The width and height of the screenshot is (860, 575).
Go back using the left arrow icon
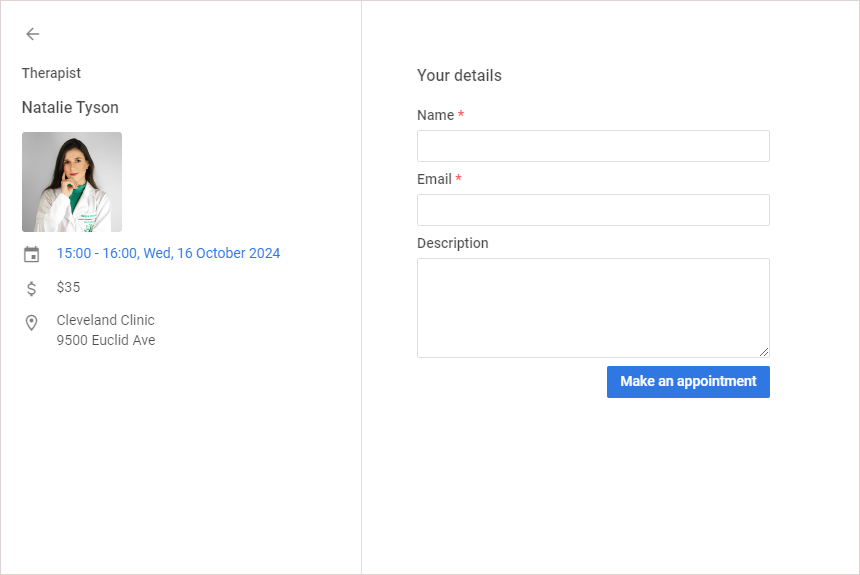pos(32,34)
